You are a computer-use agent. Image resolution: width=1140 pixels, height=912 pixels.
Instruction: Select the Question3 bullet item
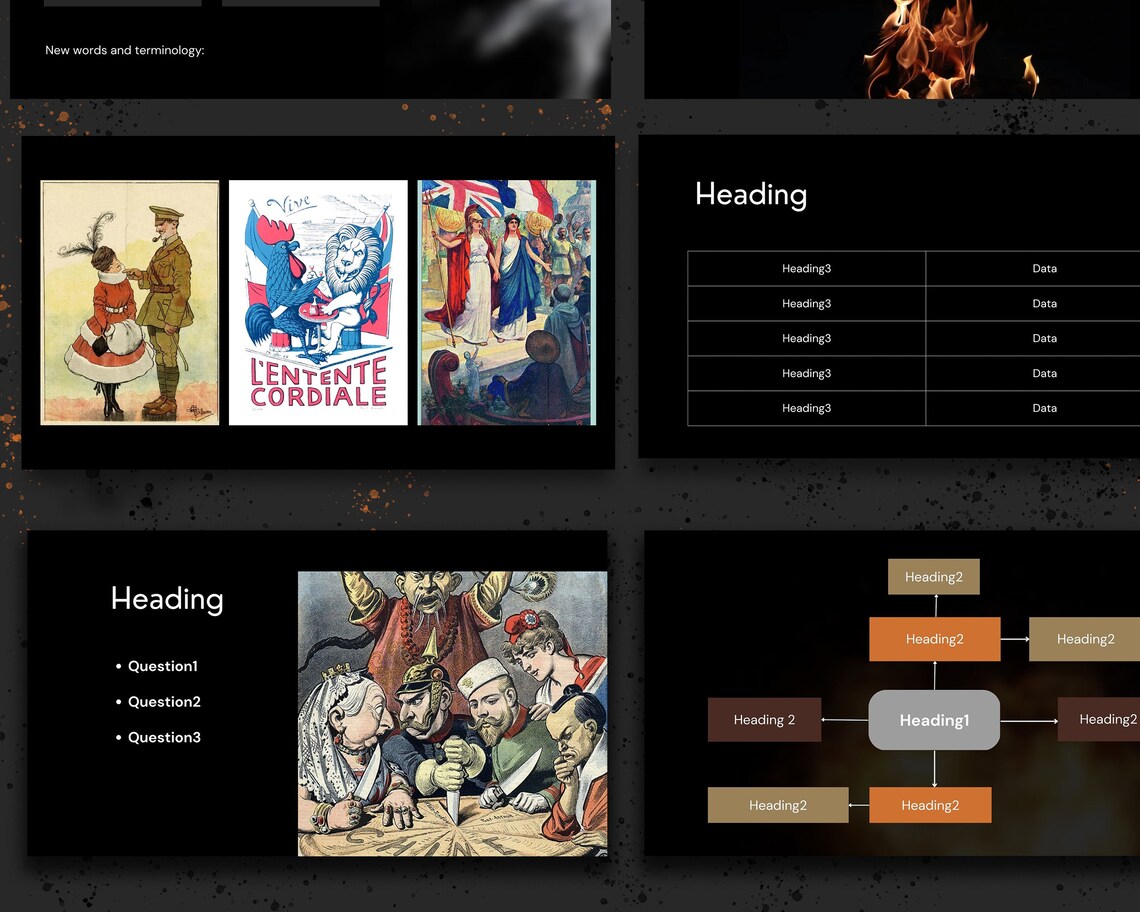(x=163, y=737)
